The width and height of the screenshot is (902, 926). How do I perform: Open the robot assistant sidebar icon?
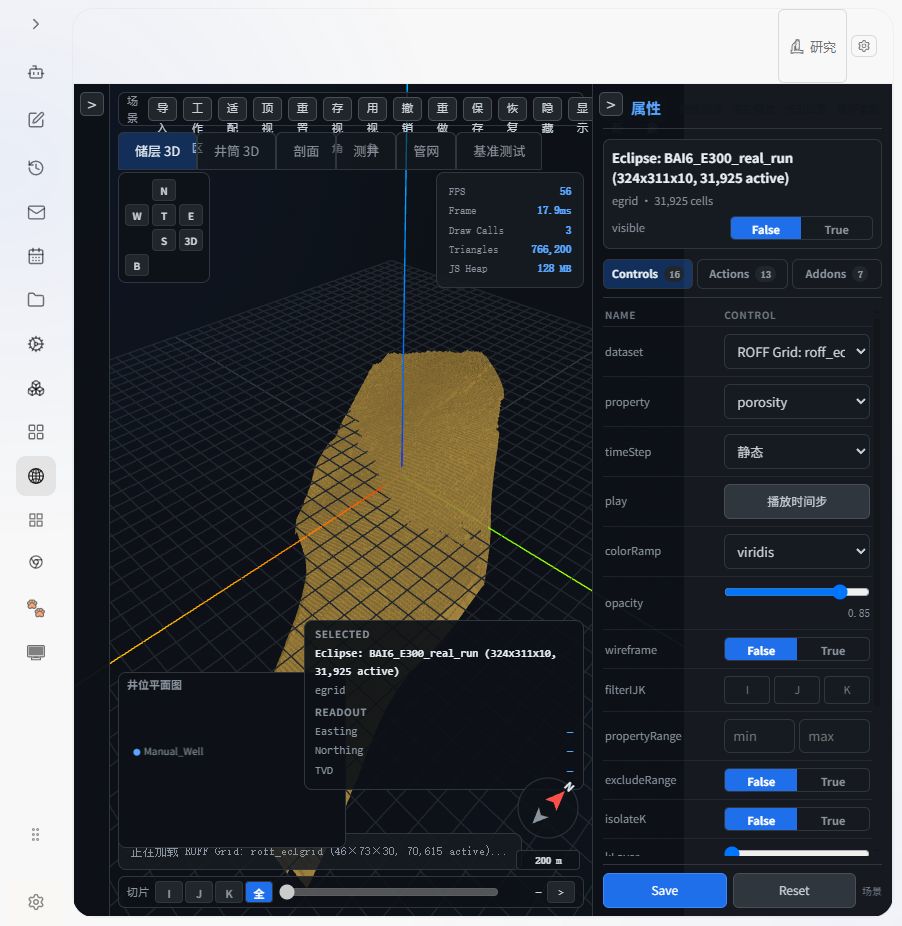coord(36,73)
